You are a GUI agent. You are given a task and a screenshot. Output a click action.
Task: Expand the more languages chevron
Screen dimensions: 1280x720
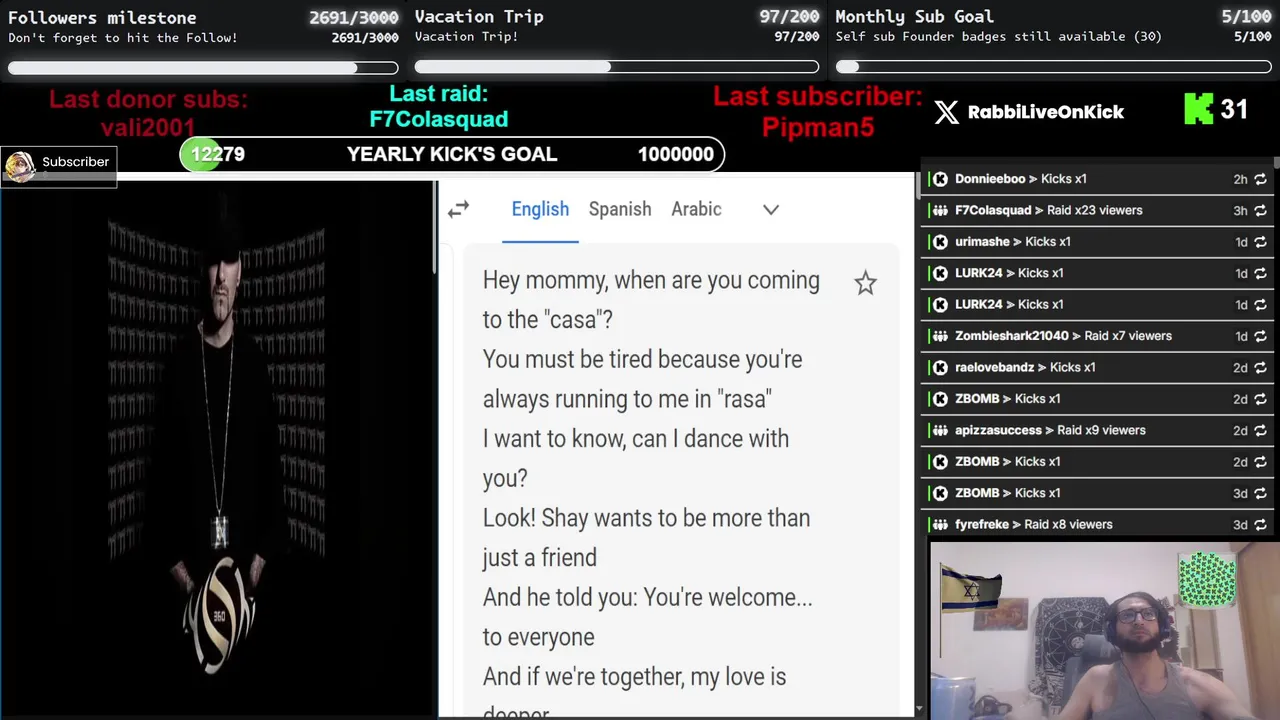tap(771, 209)
